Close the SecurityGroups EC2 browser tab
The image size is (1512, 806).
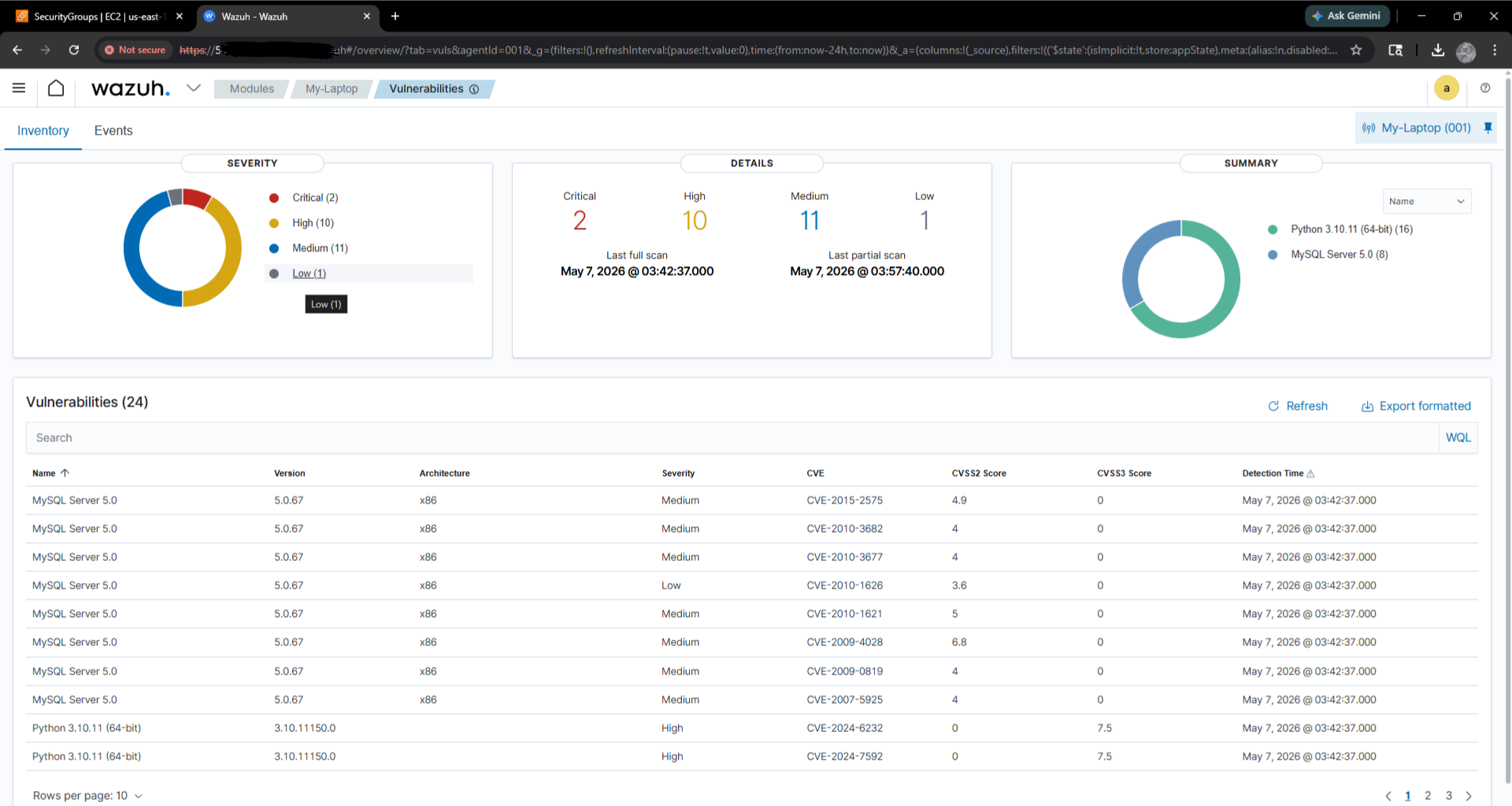click(x=180, y=16)
